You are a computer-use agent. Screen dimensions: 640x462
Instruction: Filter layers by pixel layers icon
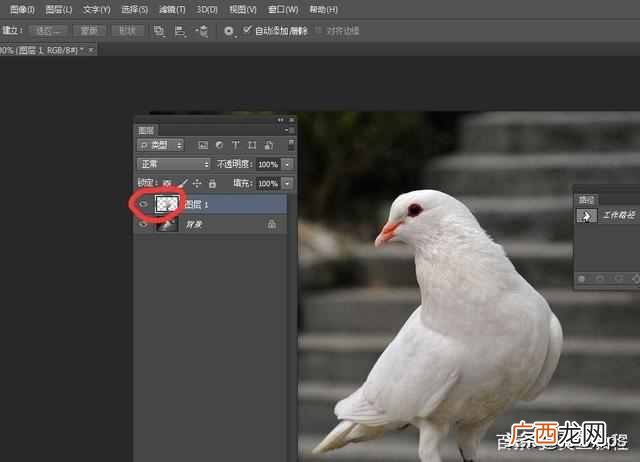click(x=203, y=145)
